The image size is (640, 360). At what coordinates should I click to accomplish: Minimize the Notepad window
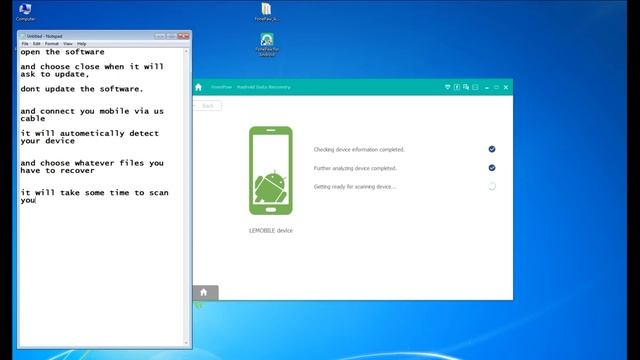[x=160, y=36]
